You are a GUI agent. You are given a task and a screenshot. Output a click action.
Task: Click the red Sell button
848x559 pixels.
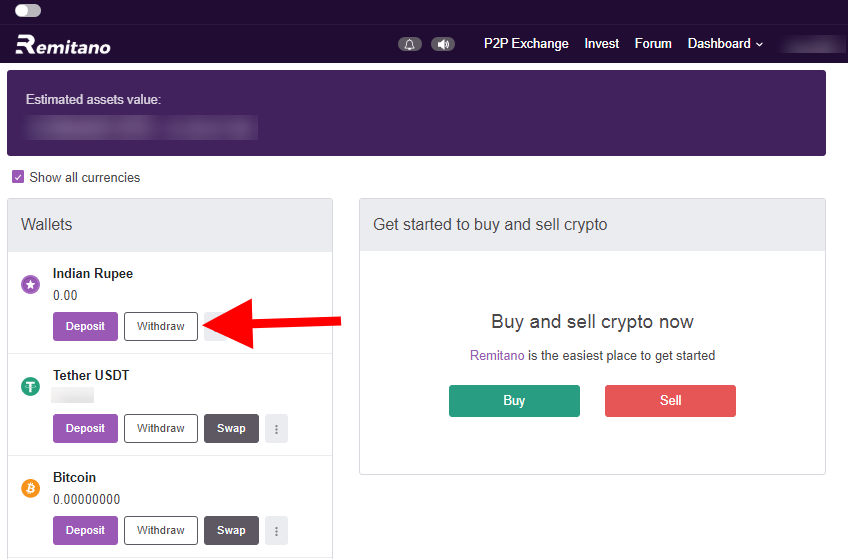point(670,401)
